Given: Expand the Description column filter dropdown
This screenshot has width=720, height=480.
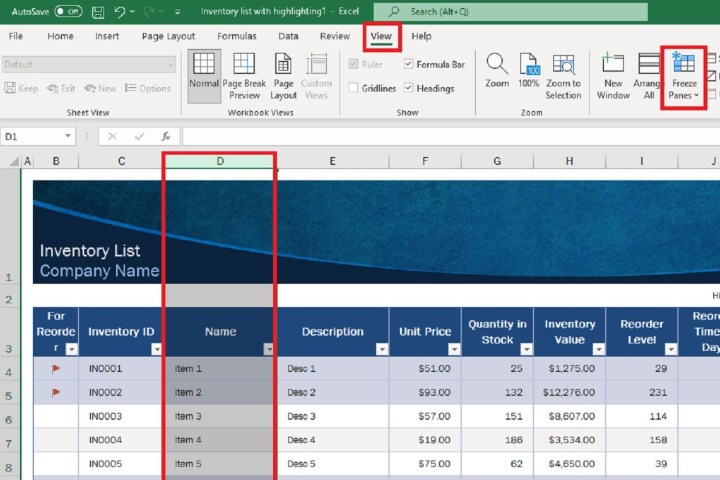Looking at the screenshot, I should click(x=381, y=349).
